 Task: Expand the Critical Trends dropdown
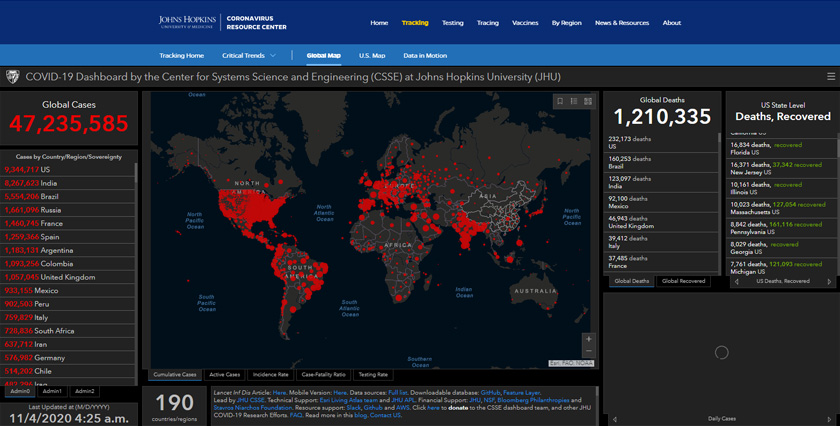pyautogui.click(x=250, y=55)
